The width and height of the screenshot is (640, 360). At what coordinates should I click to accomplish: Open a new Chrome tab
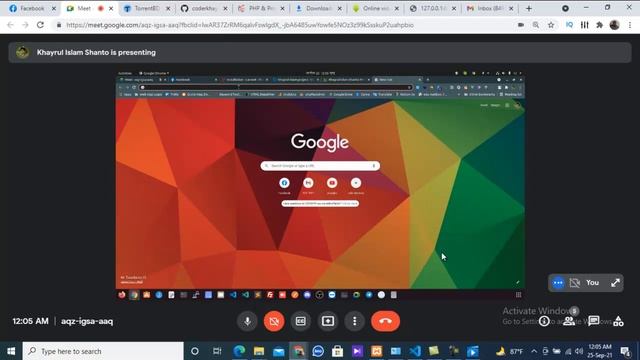pyautogui.click(x=529, y=8)
